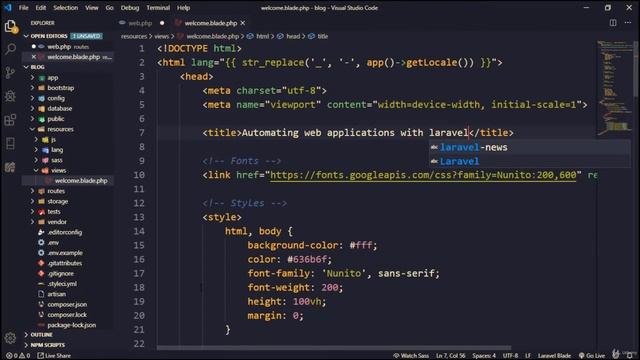The image size is (640, 360).
Task: Expand the sass folder
Action: [57, 160]
